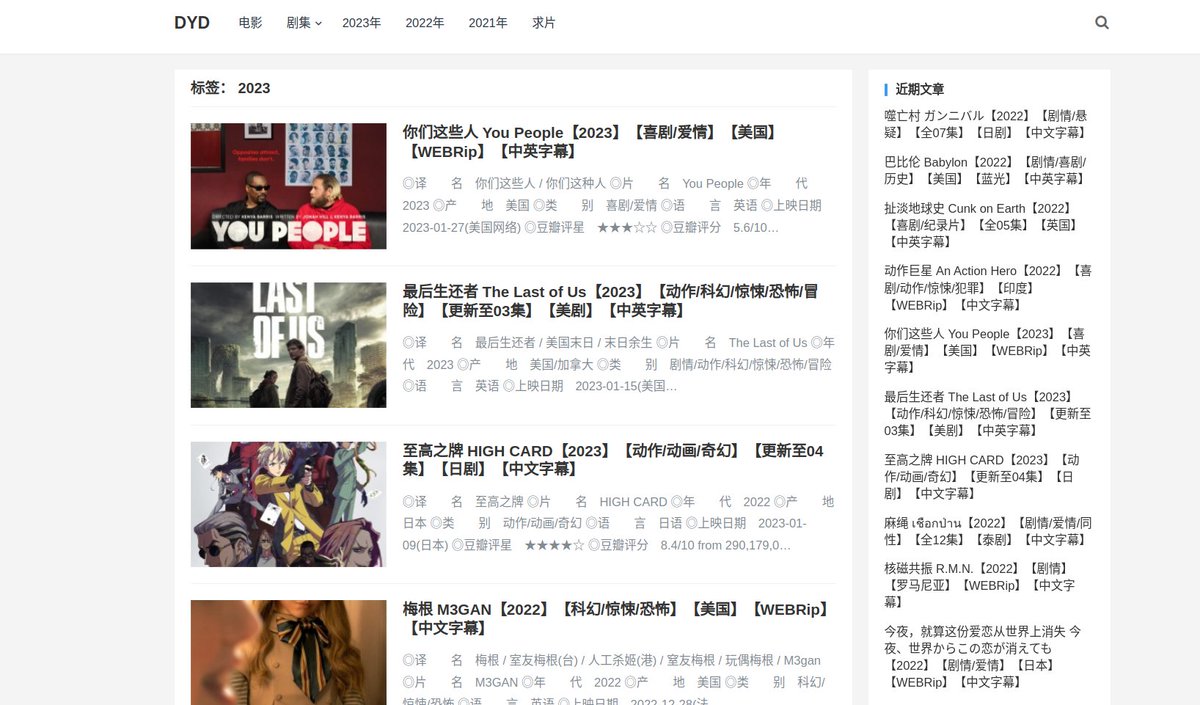Open M3GAN poster thumbnail
1200x705 pixels.
[288, 652]
